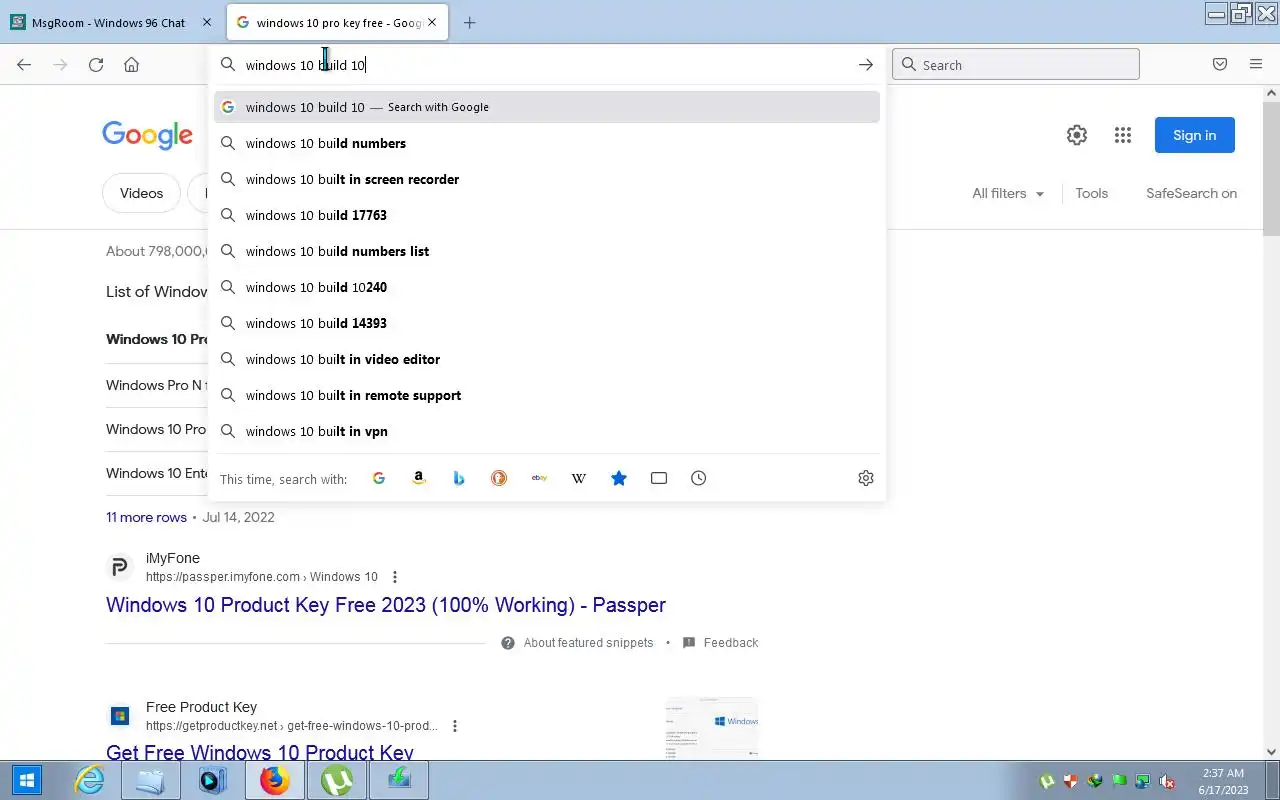Open Google search Tools
The image size is (1280, 800).
point(1092,193)
